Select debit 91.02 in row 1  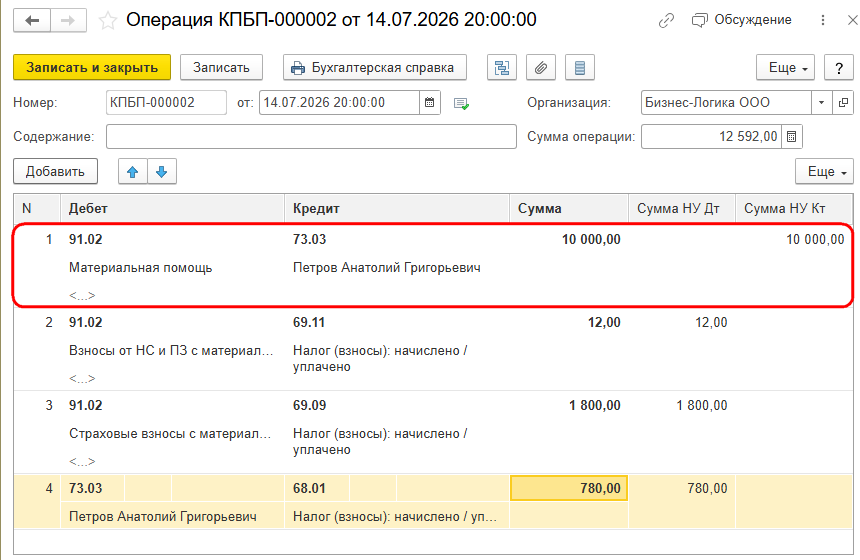(x=86, y=240)
